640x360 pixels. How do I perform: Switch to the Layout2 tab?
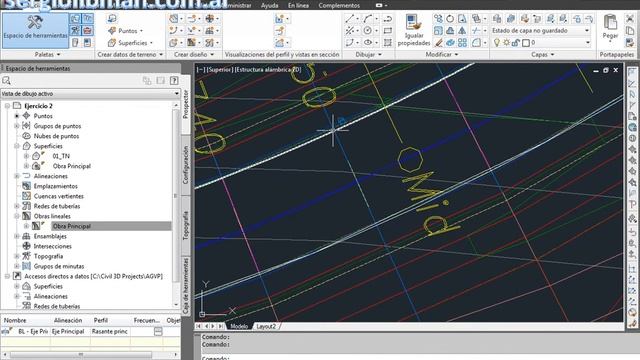[x=266, y=326]
